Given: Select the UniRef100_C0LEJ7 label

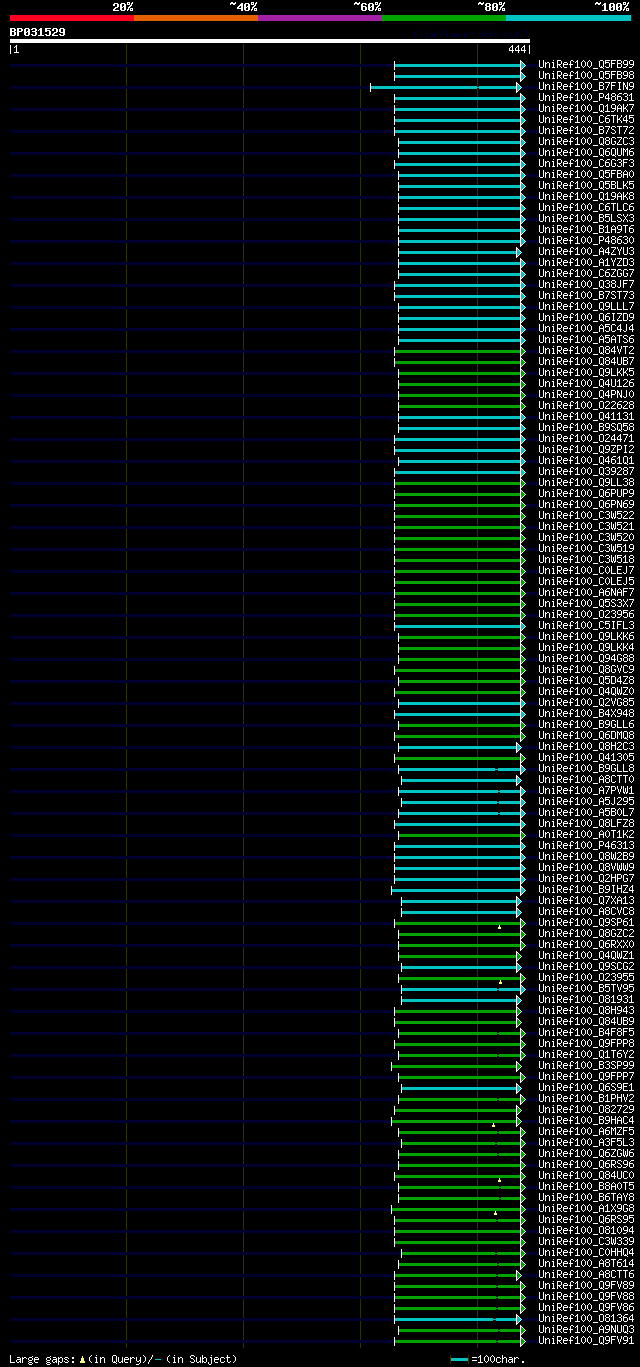Looking at the screenshot, I should (x=586, y=570).
